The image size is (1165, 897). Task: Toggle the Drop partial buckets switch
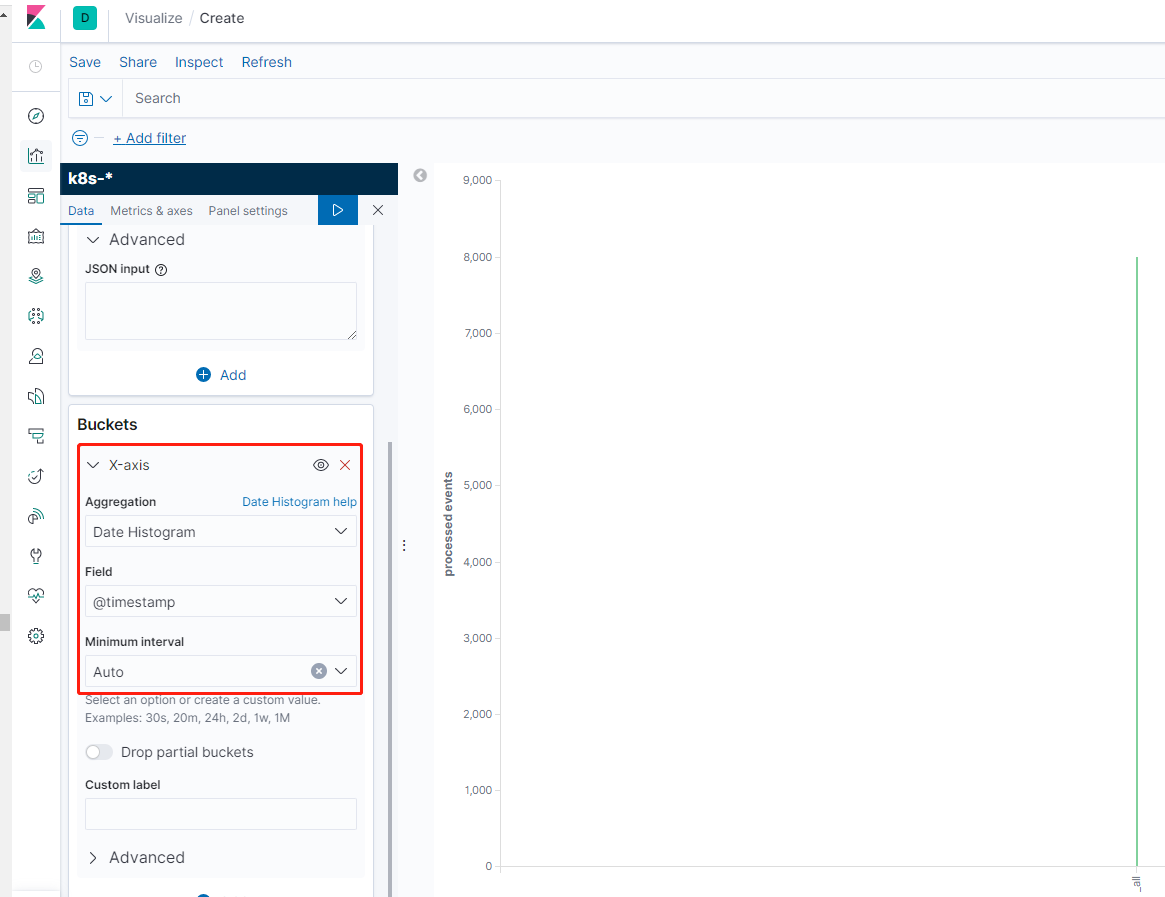pyautogui.click(x=99, y=752)
